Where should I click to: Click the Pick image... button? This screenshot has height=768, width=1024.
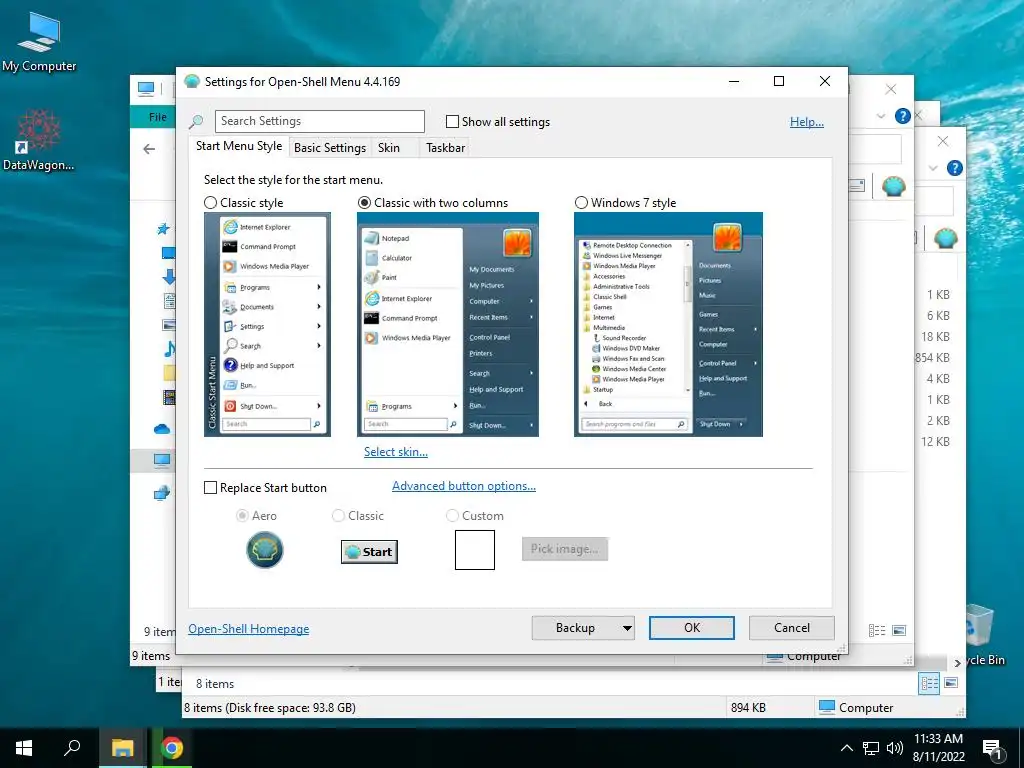[565, 549]
